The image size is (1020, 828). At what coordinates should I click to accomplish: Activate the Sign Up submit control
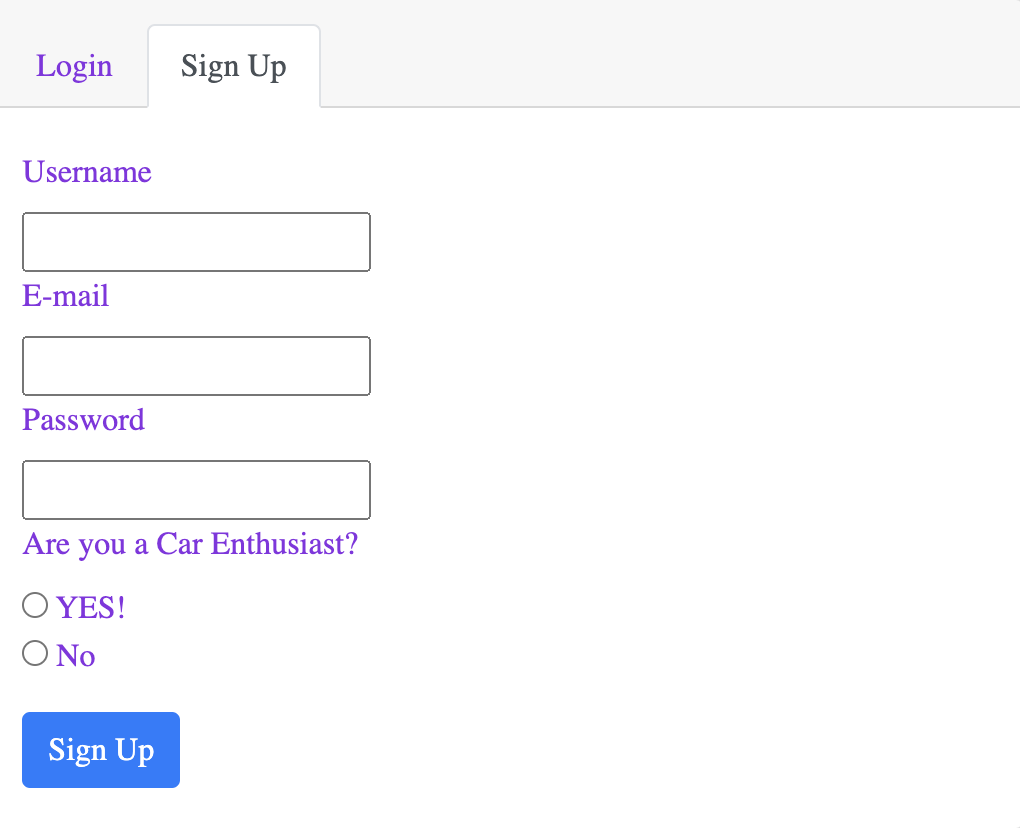[x=100, y=749]
